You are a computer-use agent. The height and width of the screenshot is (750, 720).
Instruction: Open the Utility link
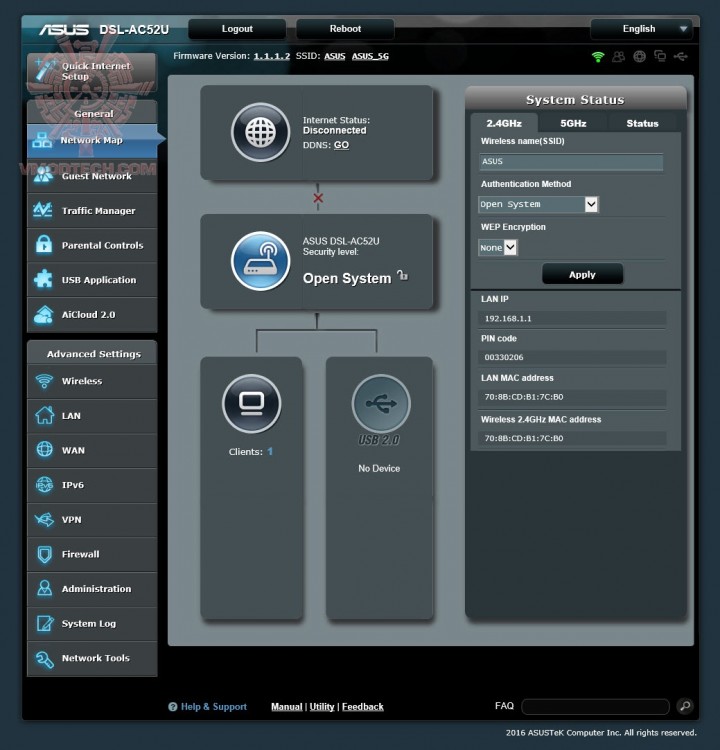tap(321, 706)
